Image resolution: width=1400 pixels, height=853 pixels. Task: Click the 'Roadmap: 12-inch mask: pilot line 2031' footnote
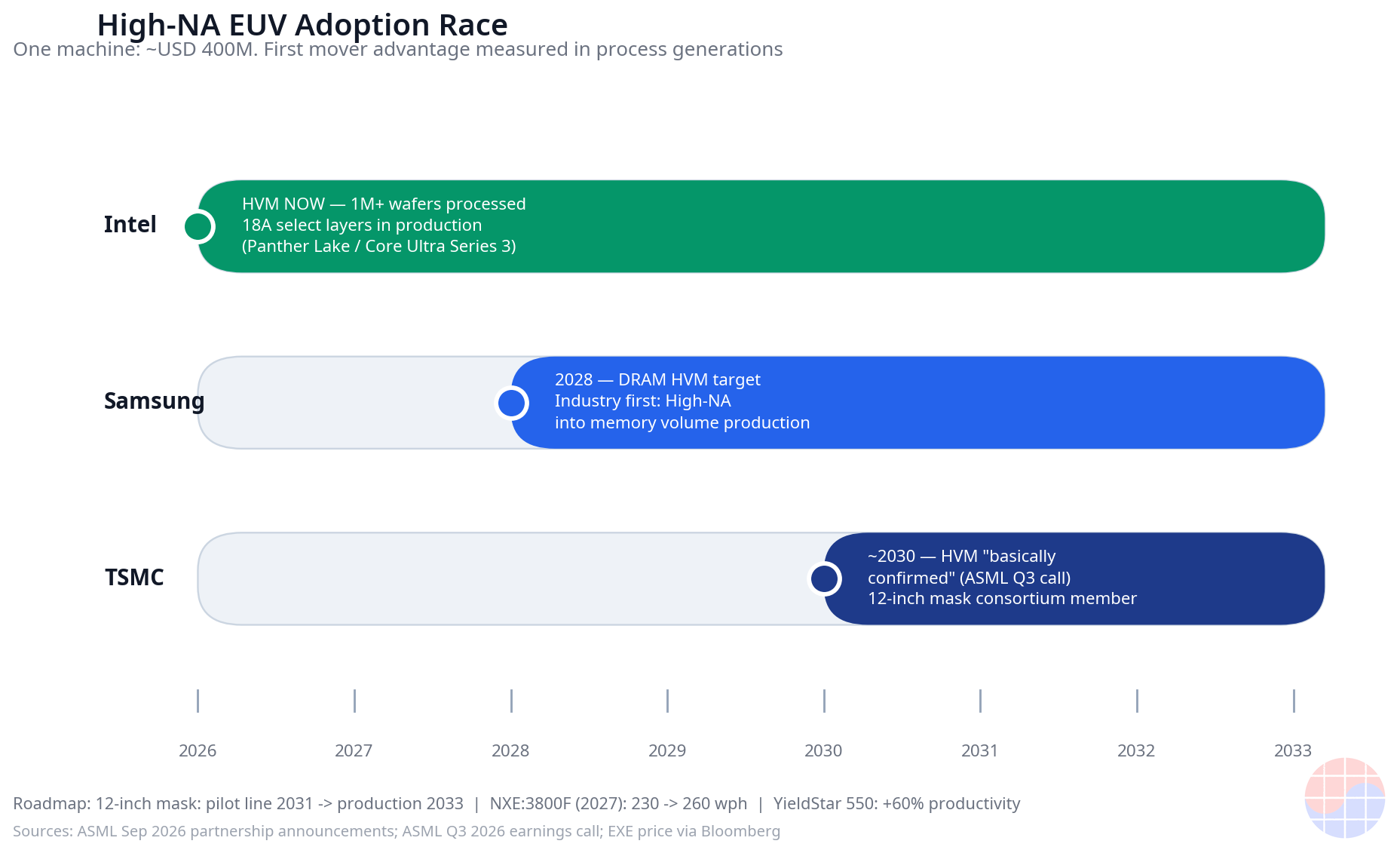pos(238,804)
